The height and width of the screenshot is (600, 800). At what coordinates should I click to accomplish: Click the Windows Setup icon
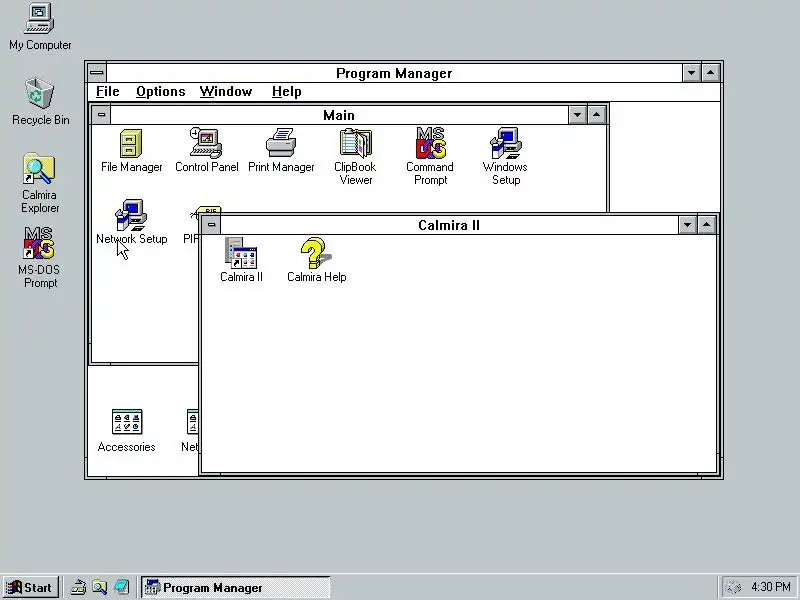click(x=505, y=143)
